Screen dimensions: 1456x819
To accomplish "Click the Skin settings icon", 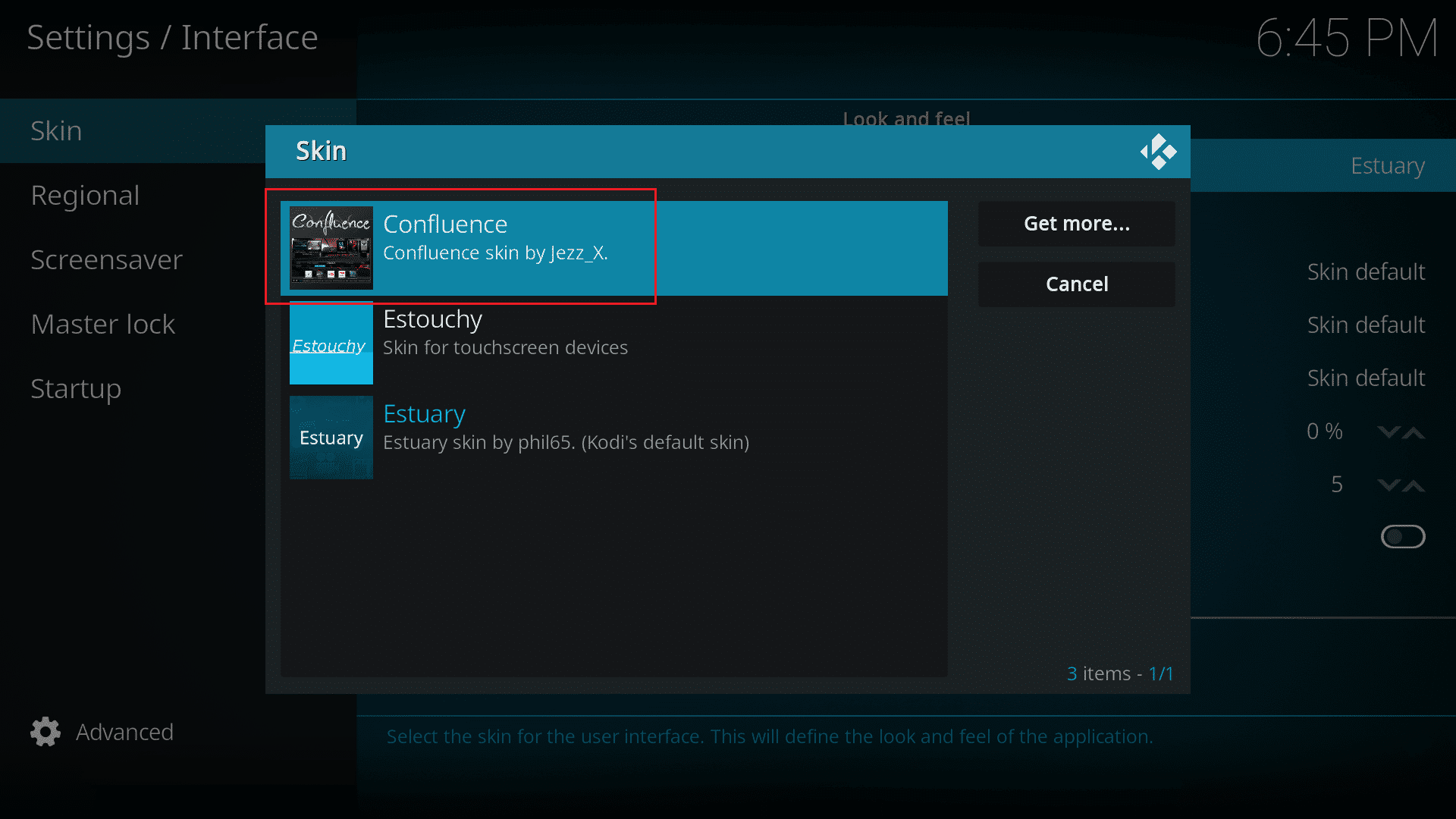I will coord(1159,152).
